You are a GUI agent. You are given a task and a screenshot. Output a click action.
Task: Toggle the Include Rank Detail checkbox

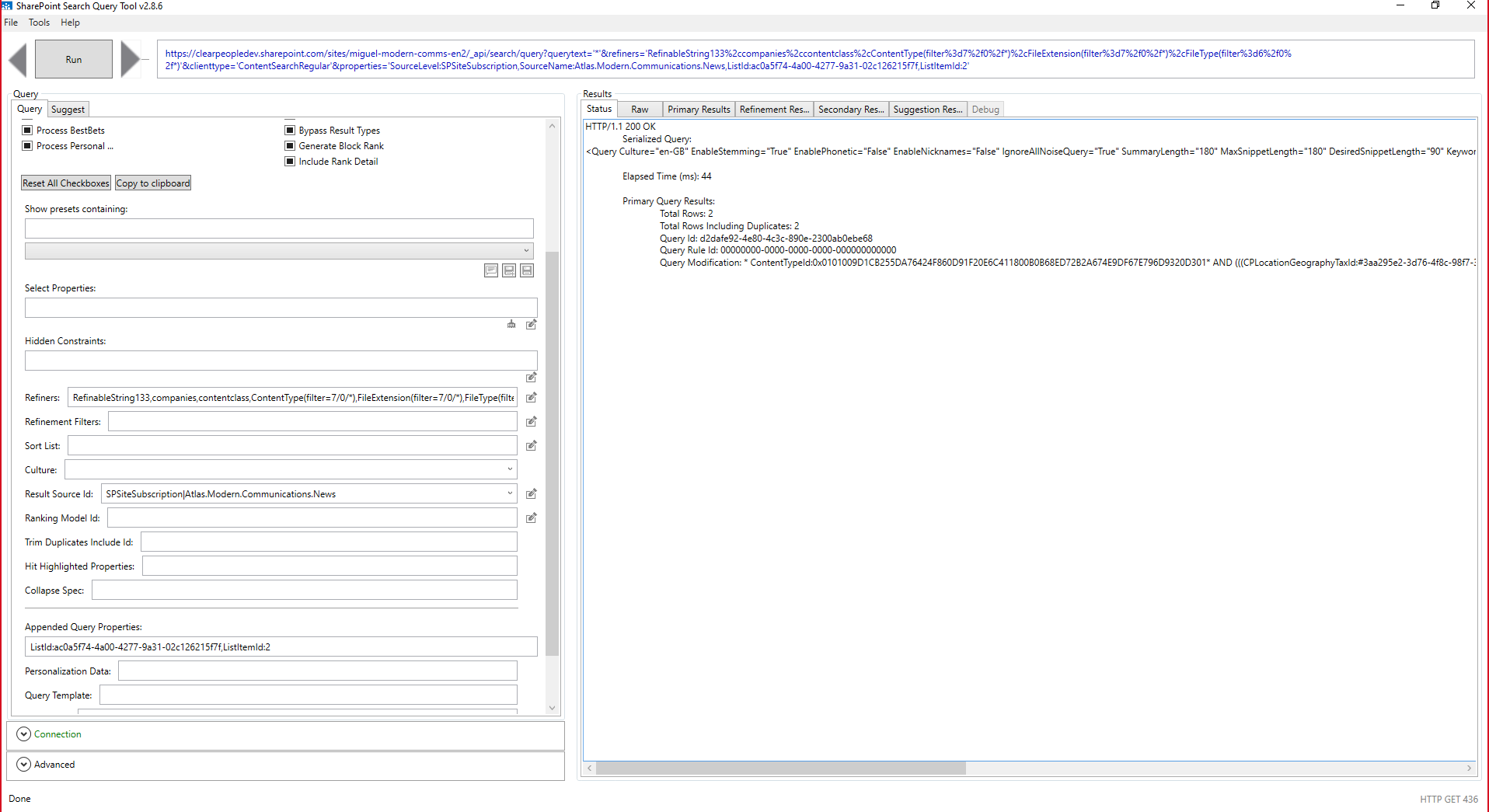[290, 161]
